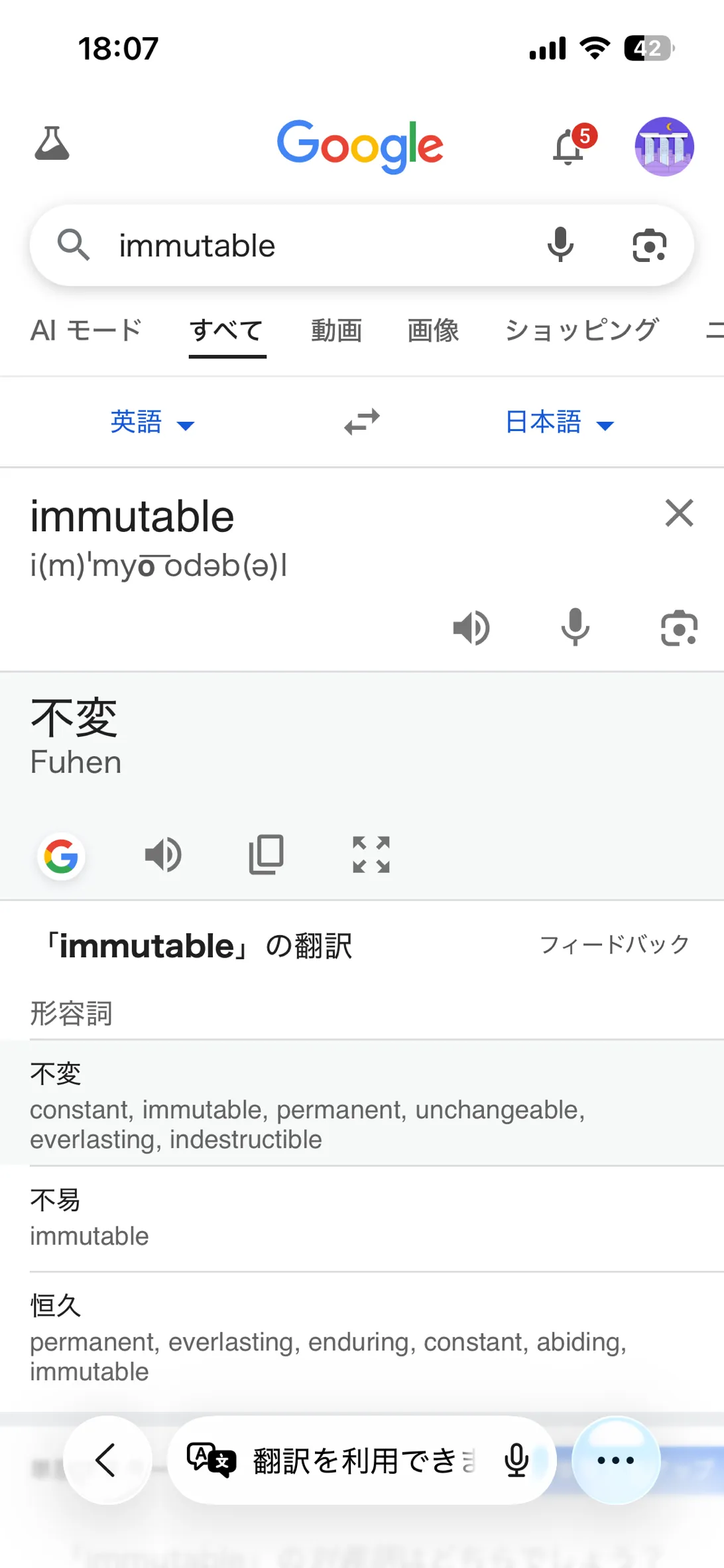
Task: Open Google Lens in search bar
Action: click(x=649, y=245)
